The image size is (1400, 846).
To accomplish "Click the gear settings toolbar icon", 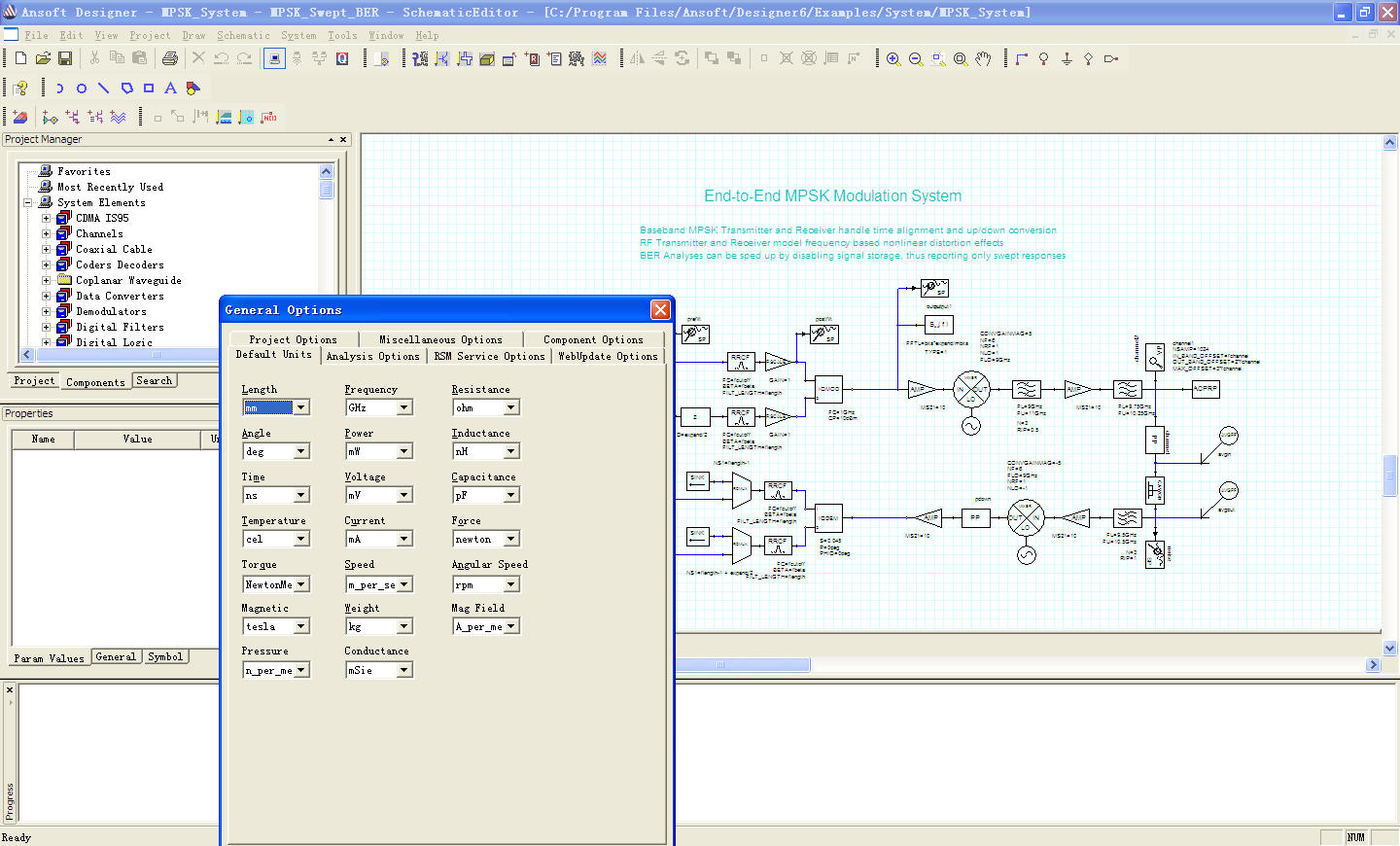I will pyautogui.click(x=577, y=58).
